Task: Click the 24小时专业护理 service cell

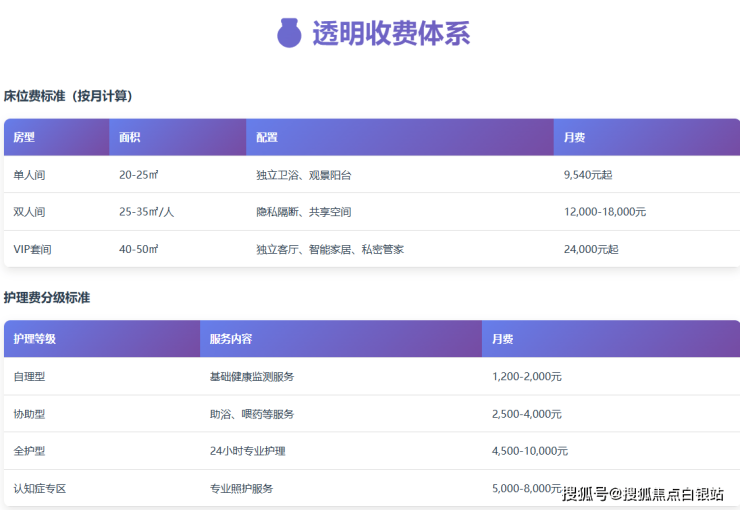Action: (247, 451)
